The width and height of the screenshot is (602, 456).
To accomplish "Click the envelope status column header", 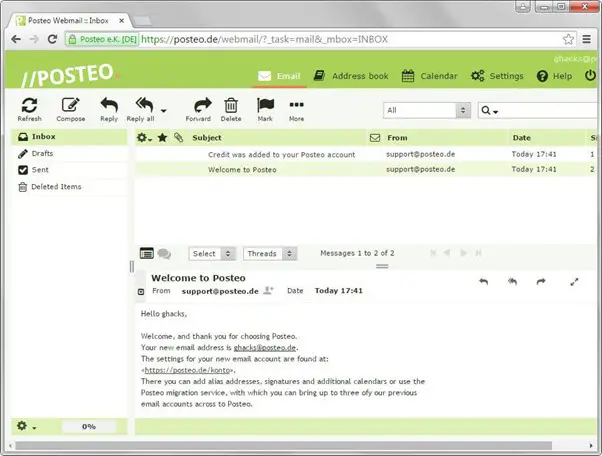I will (x=375, y=138).
